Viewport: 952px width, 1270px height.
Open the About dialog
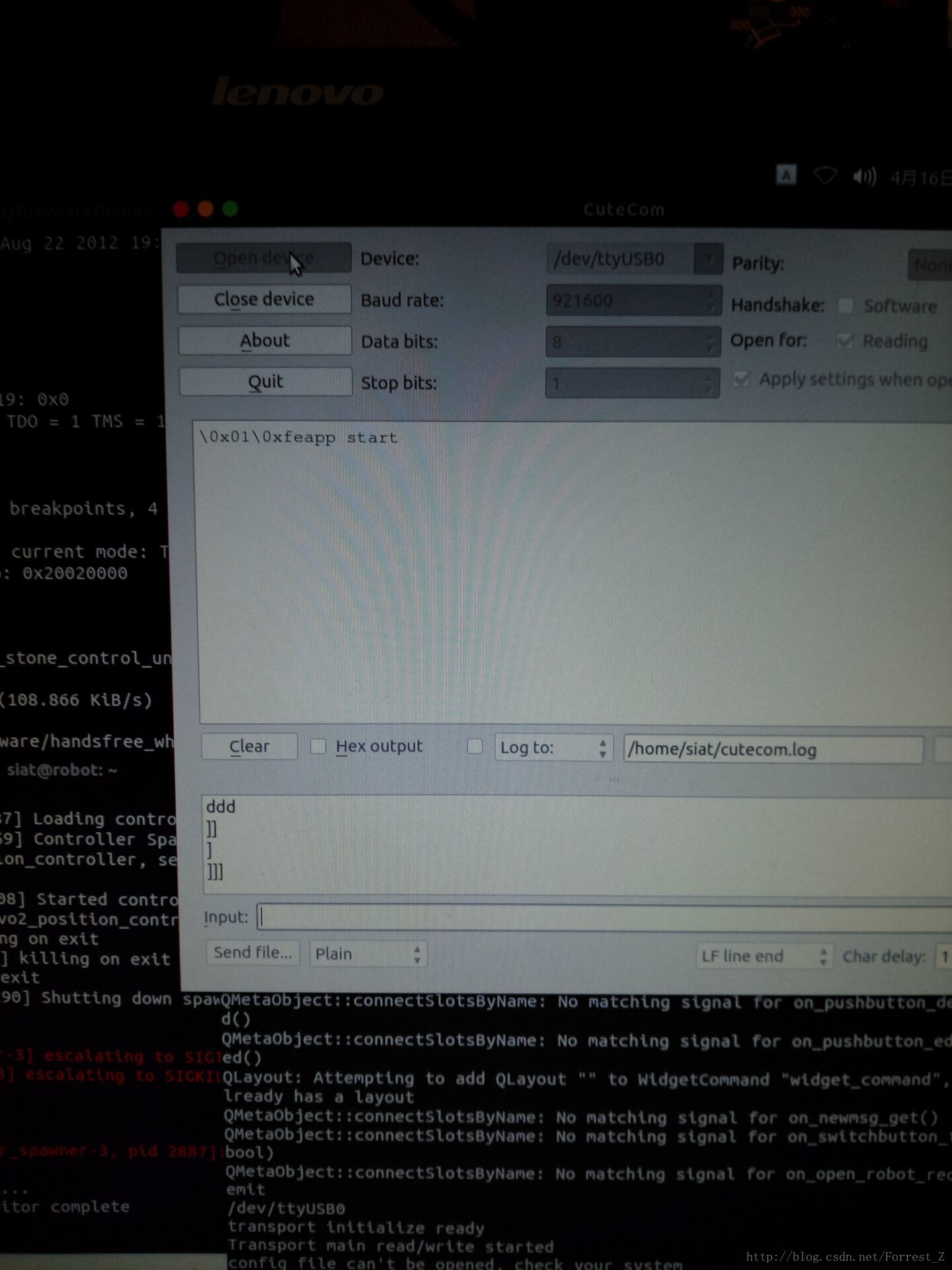click(264, 341)
